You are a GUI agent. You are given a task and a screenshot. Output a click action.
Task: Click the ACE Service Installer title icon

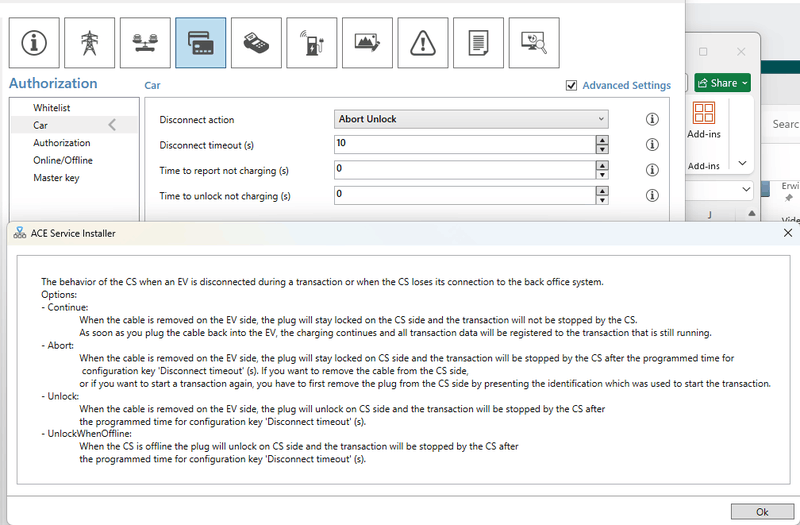pyautogui.click(x=19, y=233)
